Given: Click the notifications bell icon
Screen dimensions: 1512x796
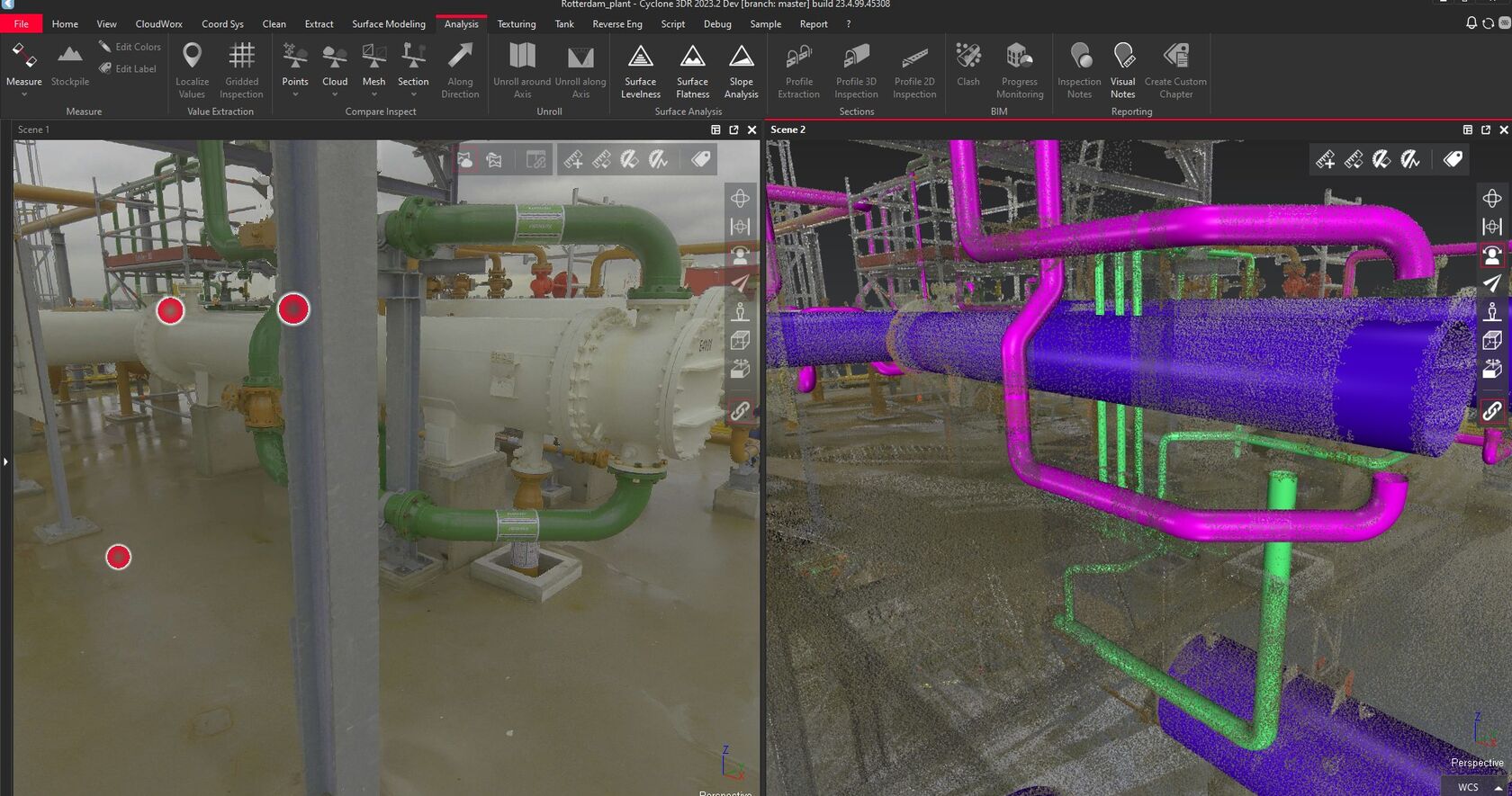Looking at the screenshot, I should (1471, 23).
